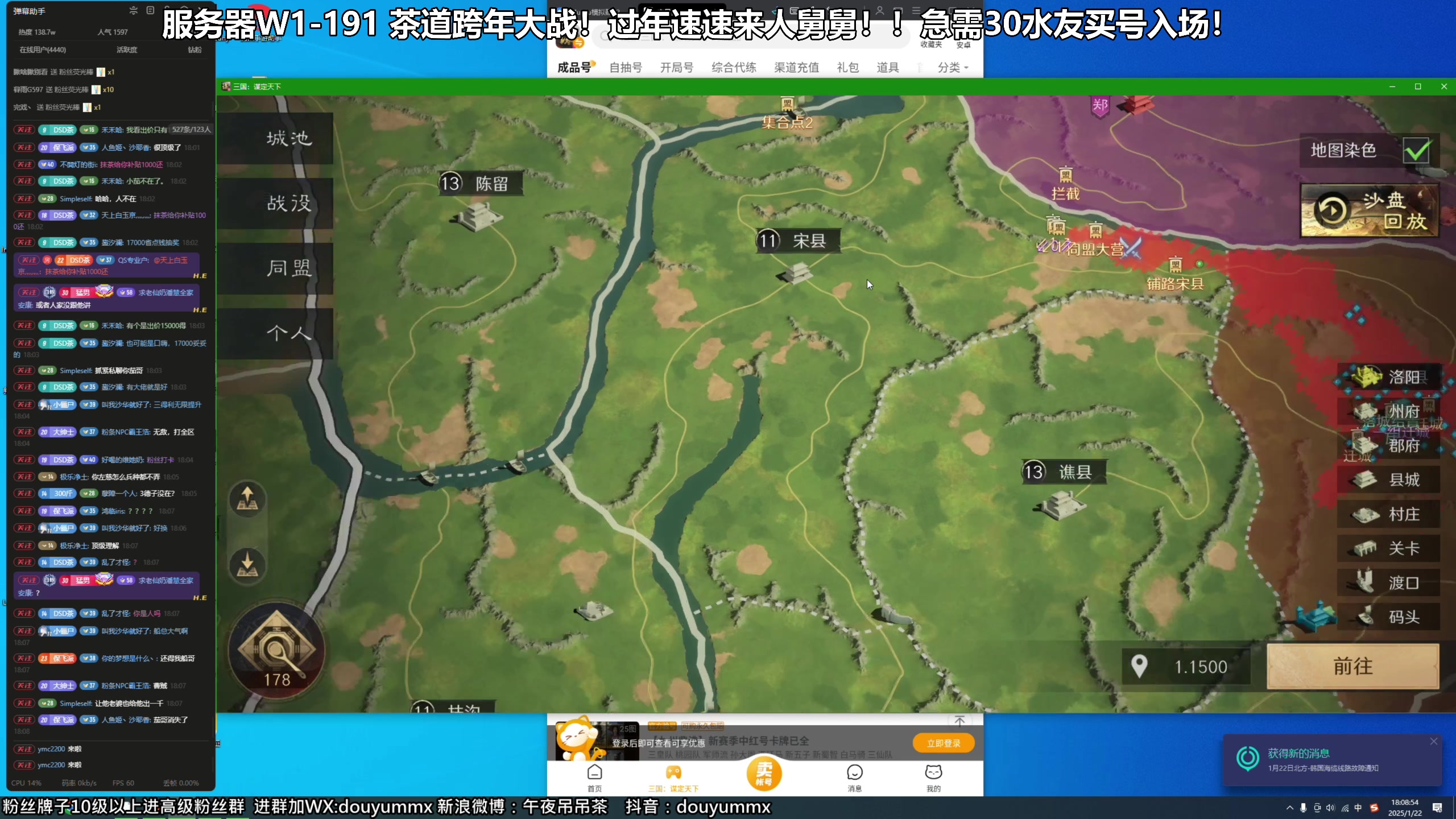Click the 首页 home icon in bottom nav
1456x819 pixels.
pos(595,777)
